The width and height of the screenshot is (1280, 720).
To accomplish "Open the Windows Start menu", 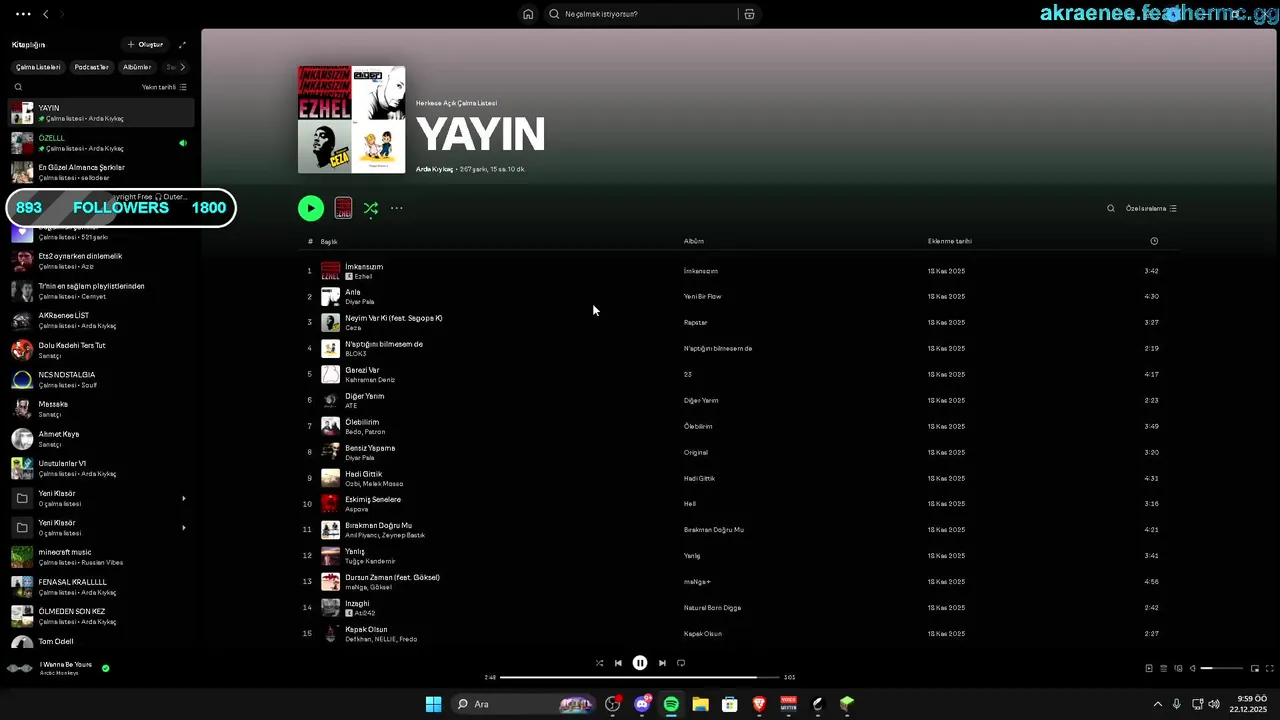I will (433, 704).
